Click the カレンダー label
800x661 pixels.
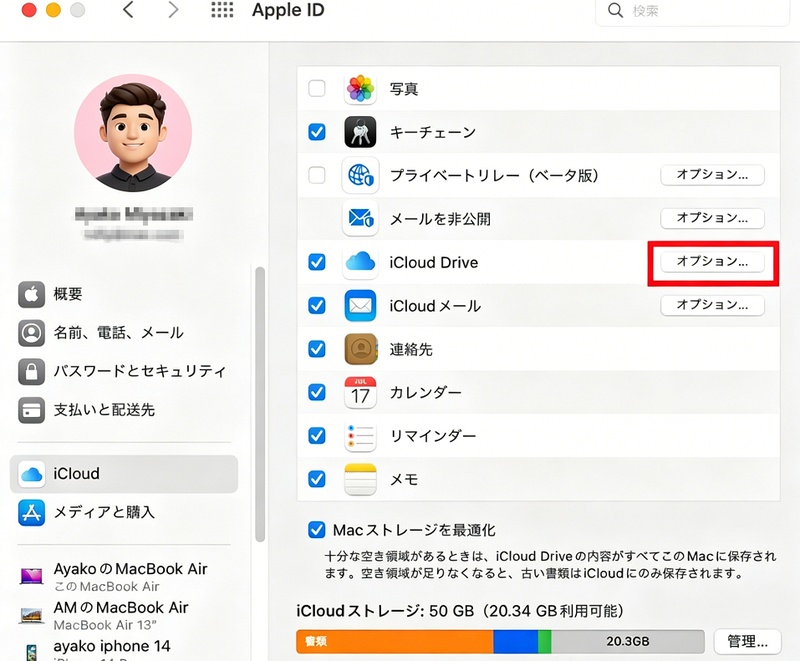point(426,393)
